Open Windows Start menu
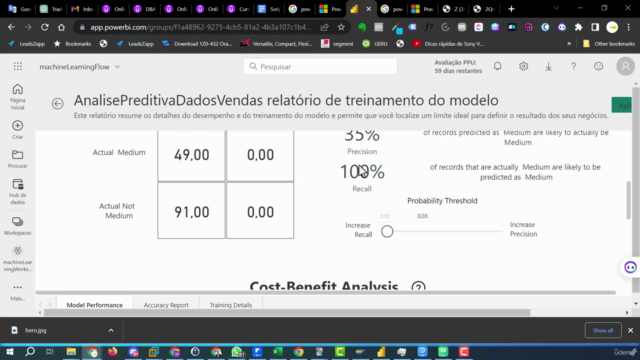The image size is (640, 360). point(9,352)
